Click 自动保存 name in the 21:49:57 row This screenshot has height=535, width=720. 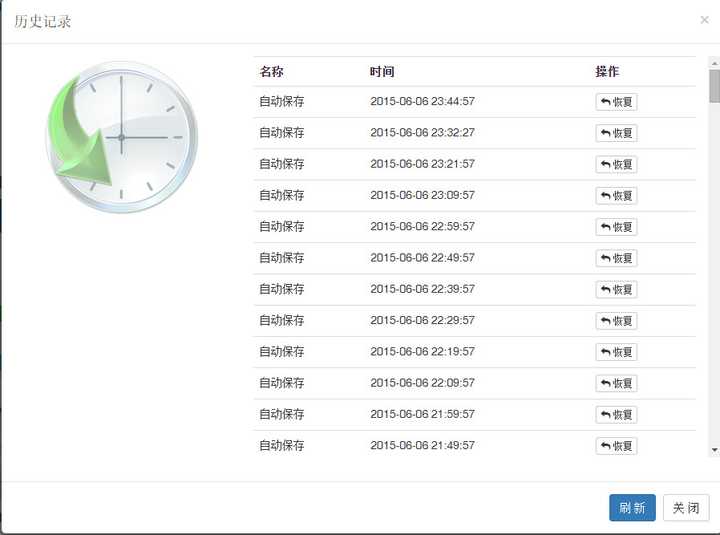[281, 445]
